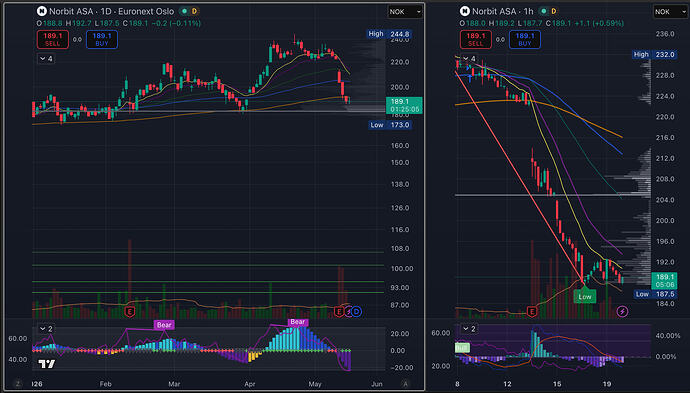Click the Low 187.5 label on the 1h chart

click(655, 294)
